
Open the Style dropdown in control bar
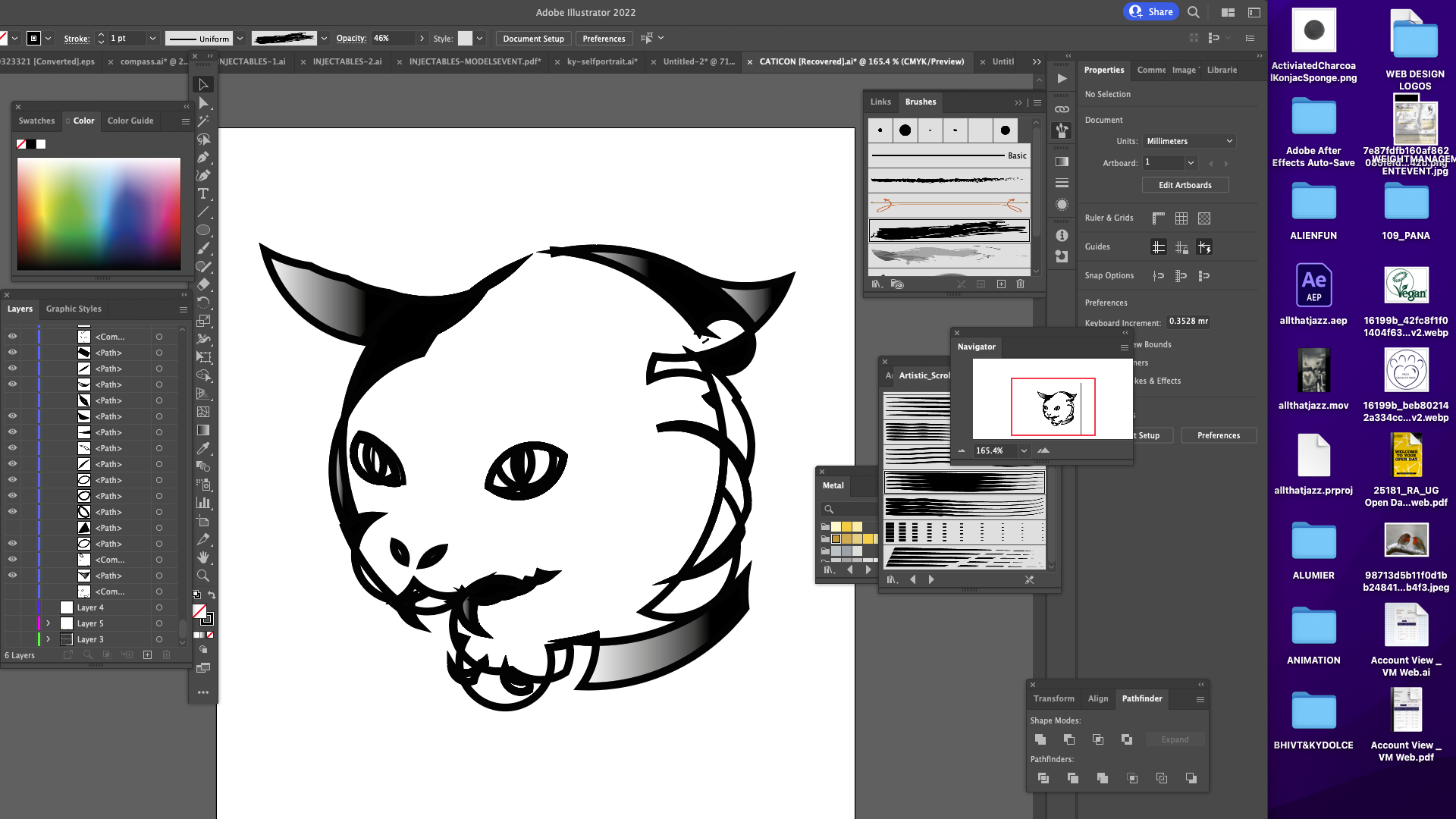tap(479, 38)
